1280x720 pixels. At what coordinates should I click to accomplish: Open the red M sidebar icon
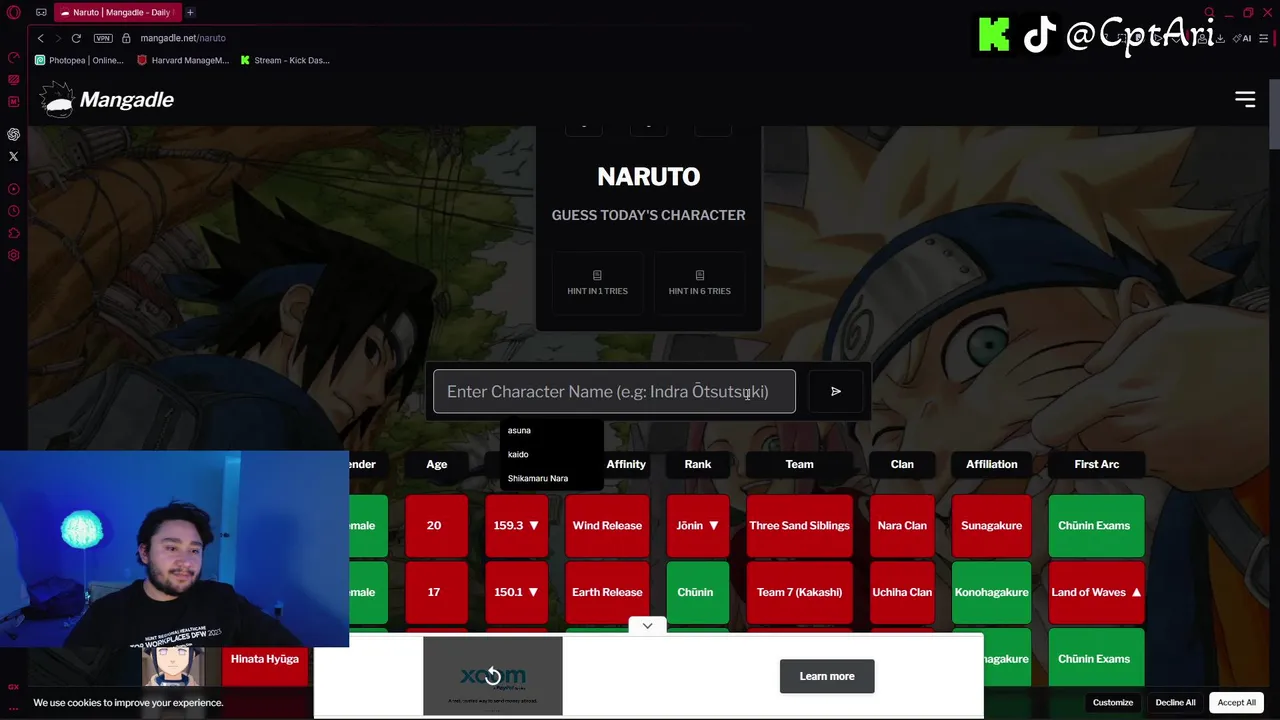(x=13, y=101)
